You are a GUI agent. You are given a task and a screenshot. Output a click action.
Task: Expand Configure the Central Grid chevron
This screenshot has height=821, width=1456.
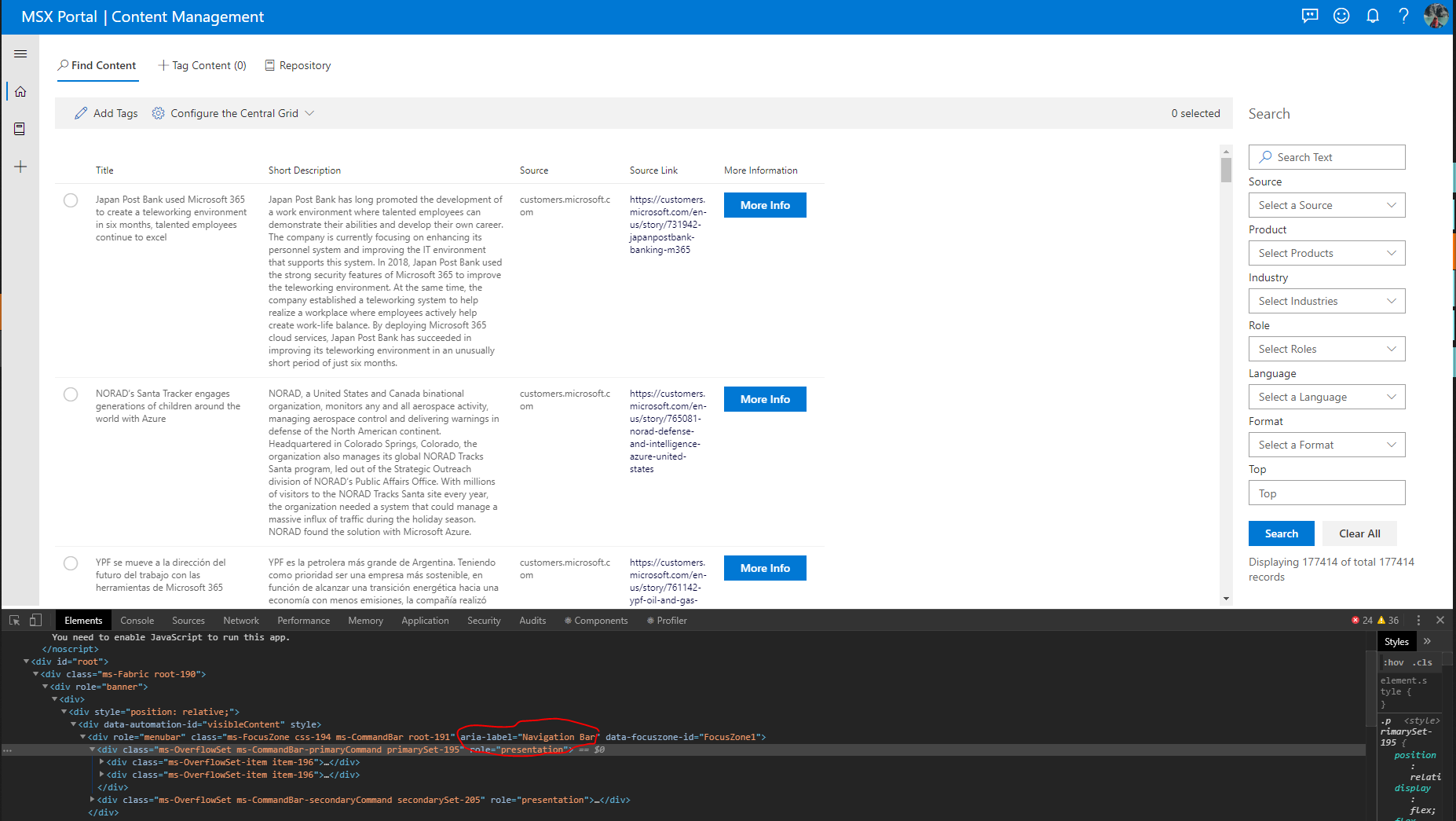click(309, 113)
